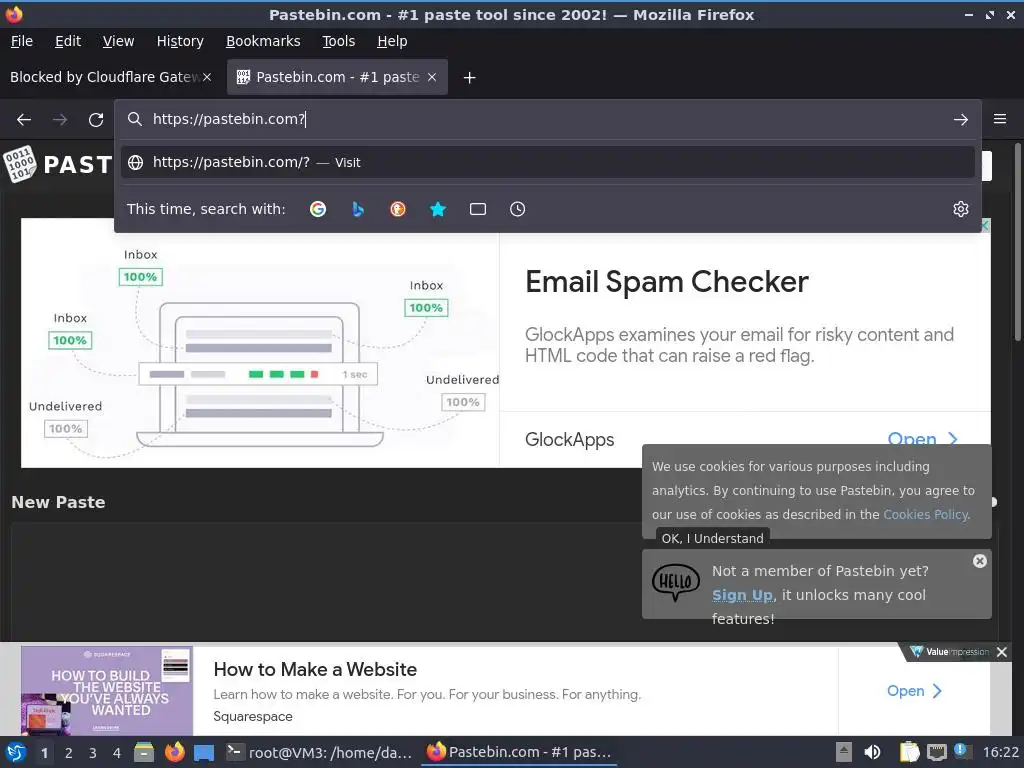Viewport: 1024px width, 768px height.
Task: Open the Squarespace website ad link
Action: tap(914, 691)
